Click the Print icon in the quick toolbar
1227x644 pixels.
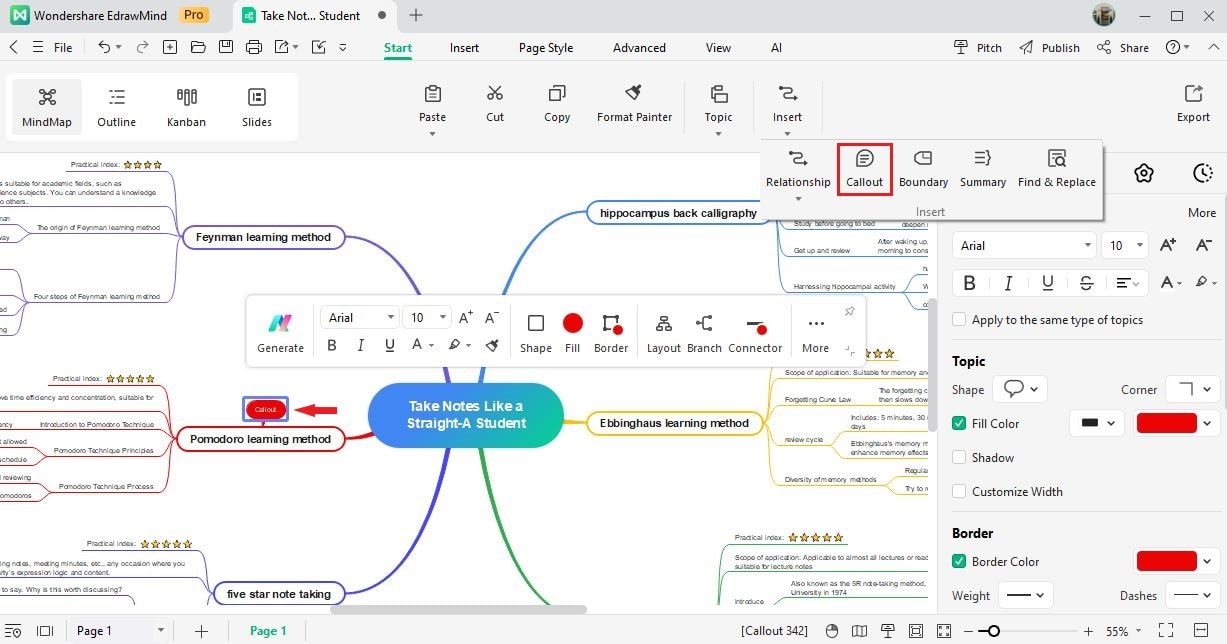254,47
